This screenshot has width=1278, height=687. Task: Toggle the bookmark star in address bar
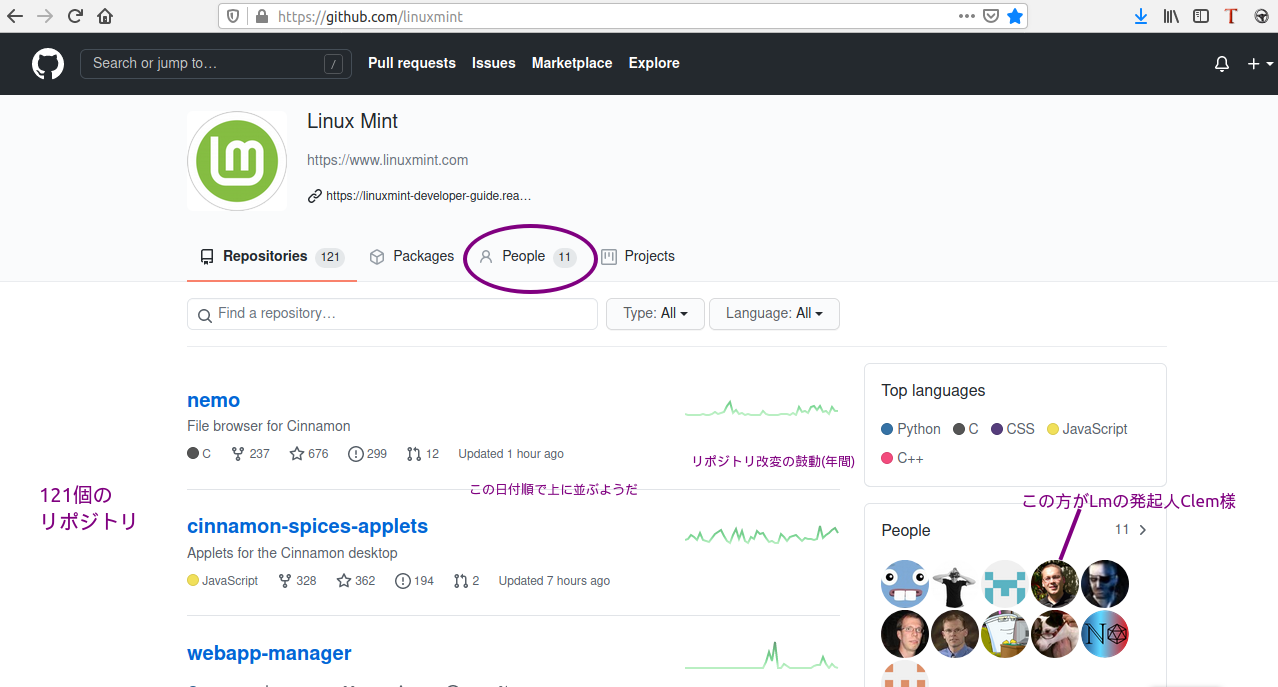(x=1015, y=16)
